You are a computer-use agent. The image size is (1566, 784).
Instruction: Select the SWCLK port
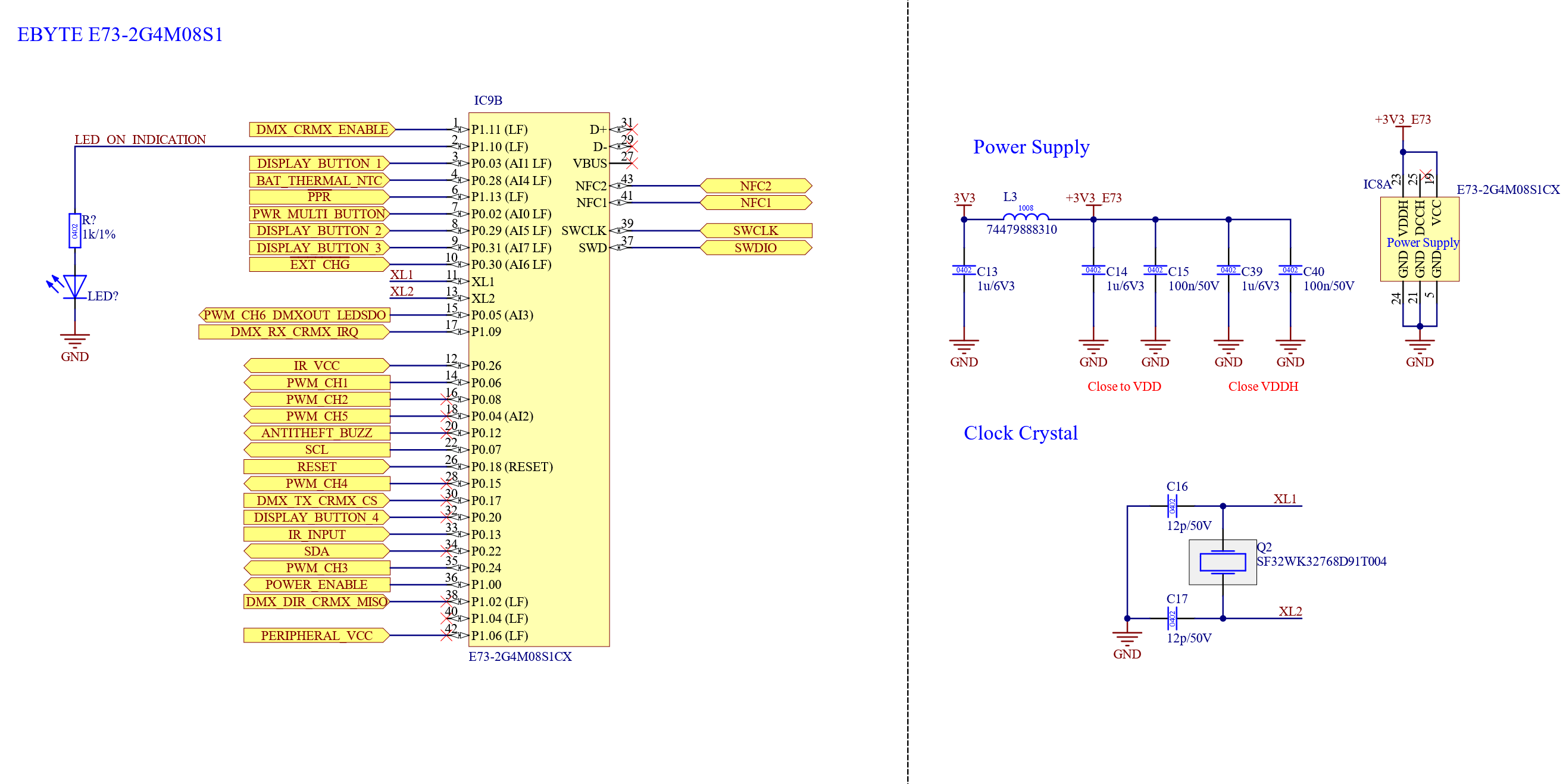(x=756, y=231)
